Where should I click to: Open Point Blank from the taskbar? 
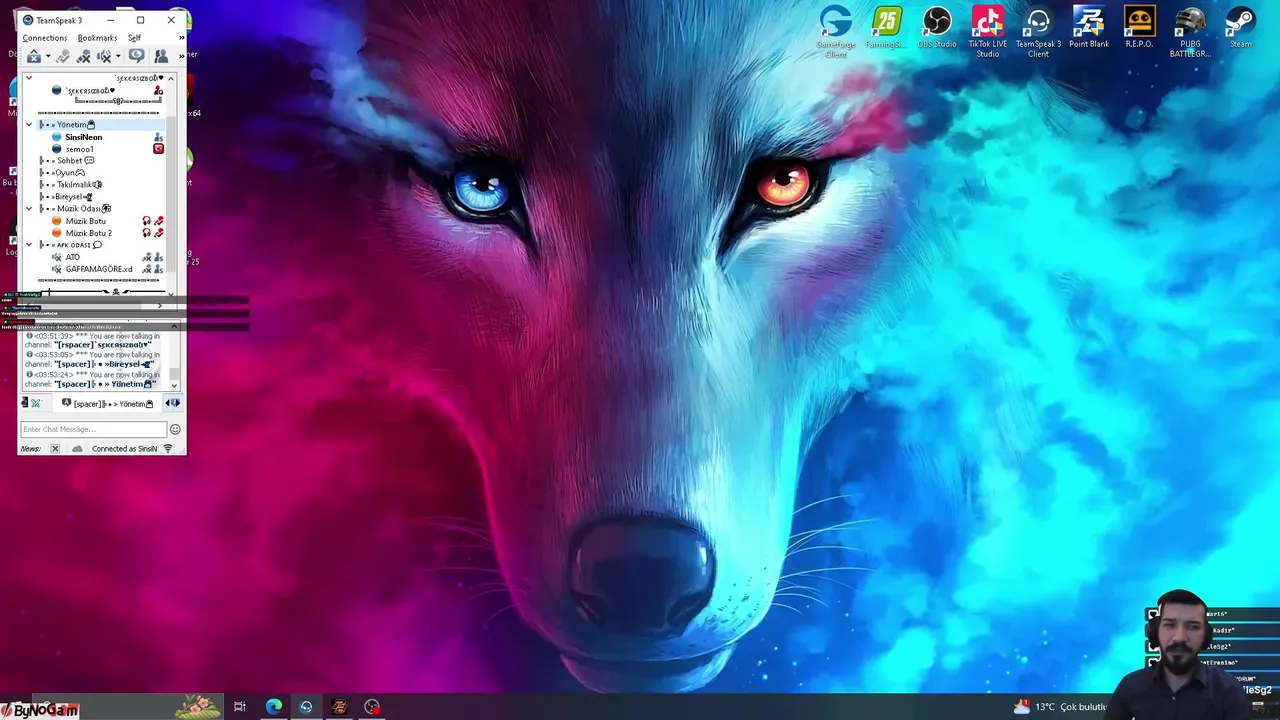339,707
